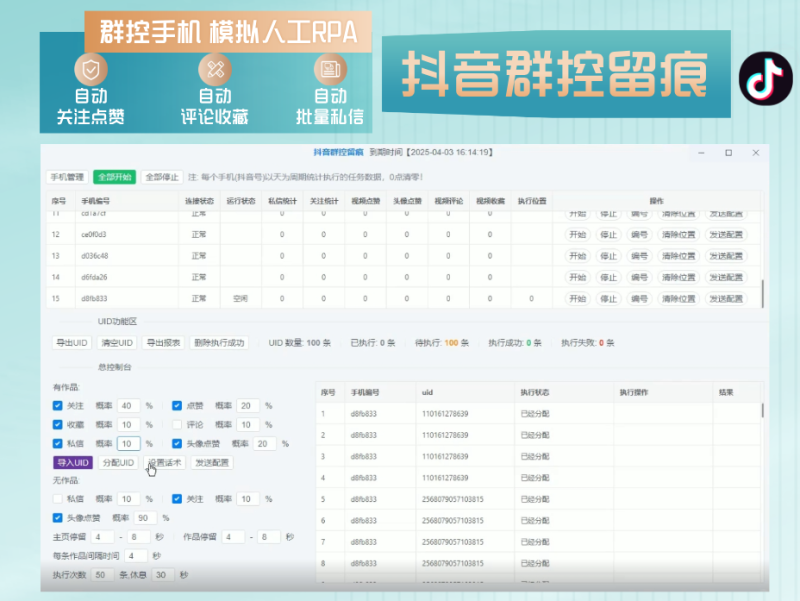The image size is (800, 601).
Task: Enable the 私信 checkbox under 无作品
Action: pos(57,499)
